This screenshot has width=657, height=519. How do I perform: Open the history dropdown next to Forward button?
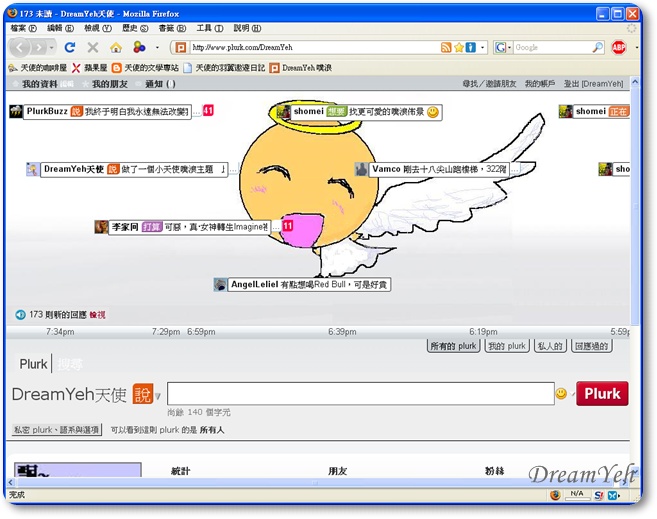pos(51,47)
